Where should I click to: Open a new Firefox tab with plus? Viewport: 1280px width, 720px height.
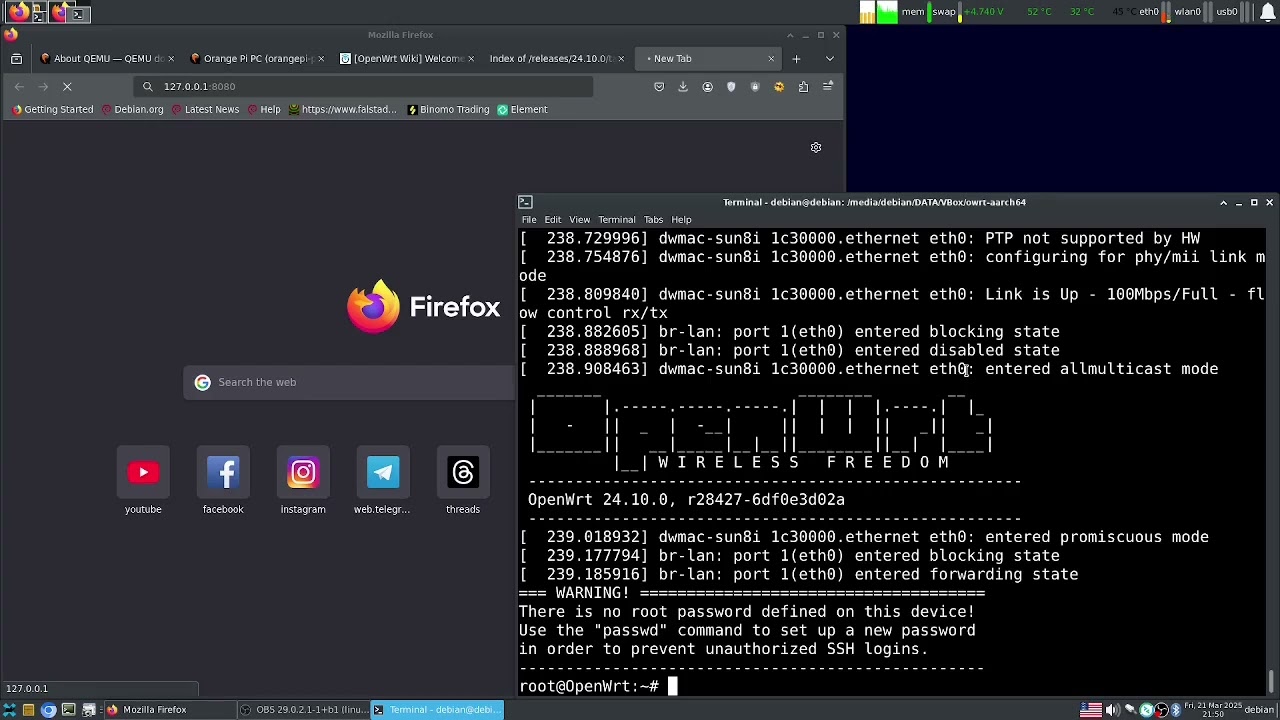[796, 59]
